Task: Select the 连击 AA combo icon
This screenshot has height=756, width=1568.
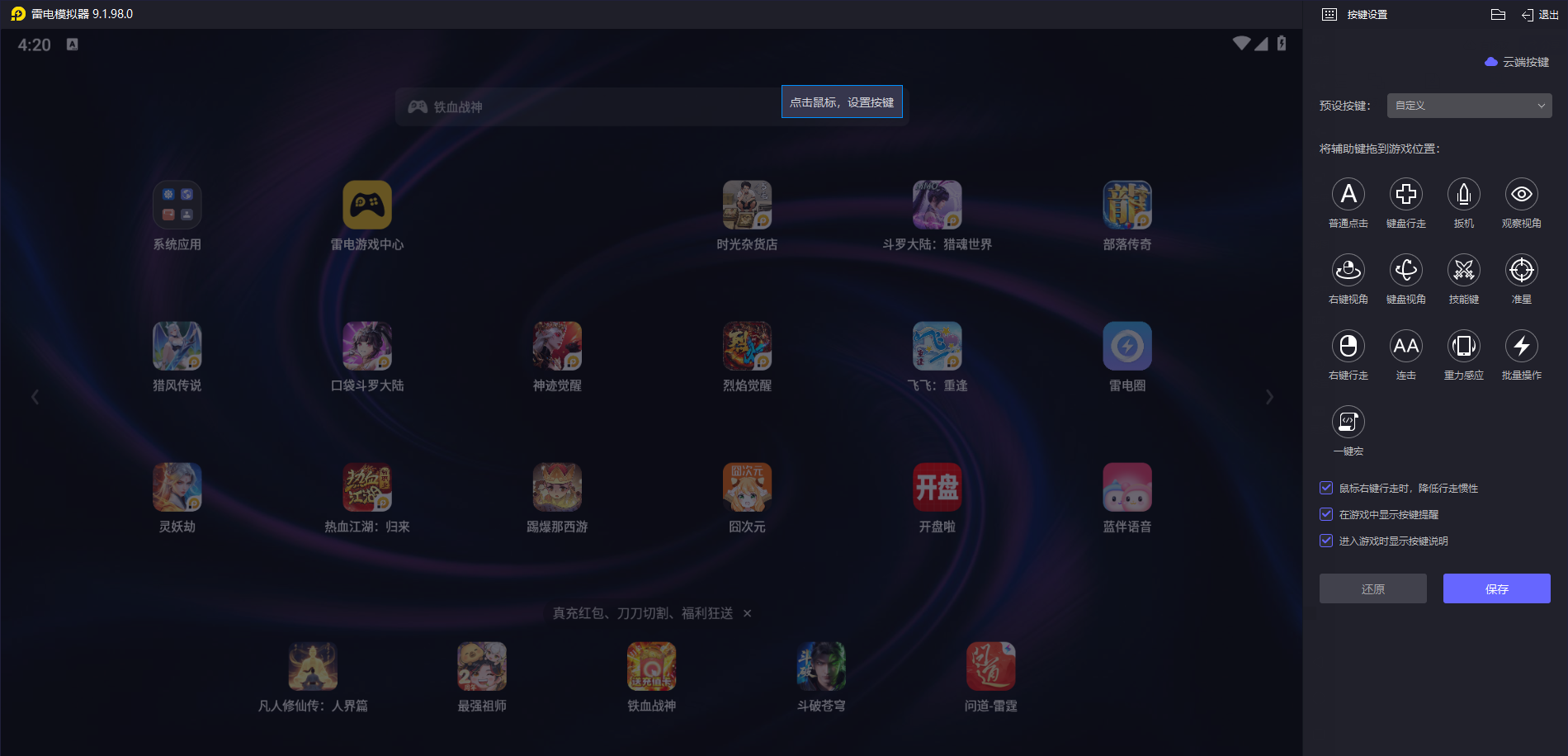Action: click(x=1405, y=346)
